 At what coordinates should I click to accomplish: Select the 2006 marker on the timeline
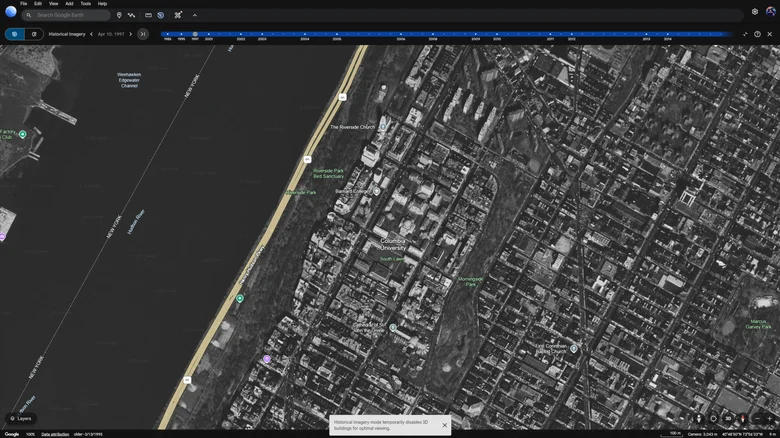[x=400, y=35]
